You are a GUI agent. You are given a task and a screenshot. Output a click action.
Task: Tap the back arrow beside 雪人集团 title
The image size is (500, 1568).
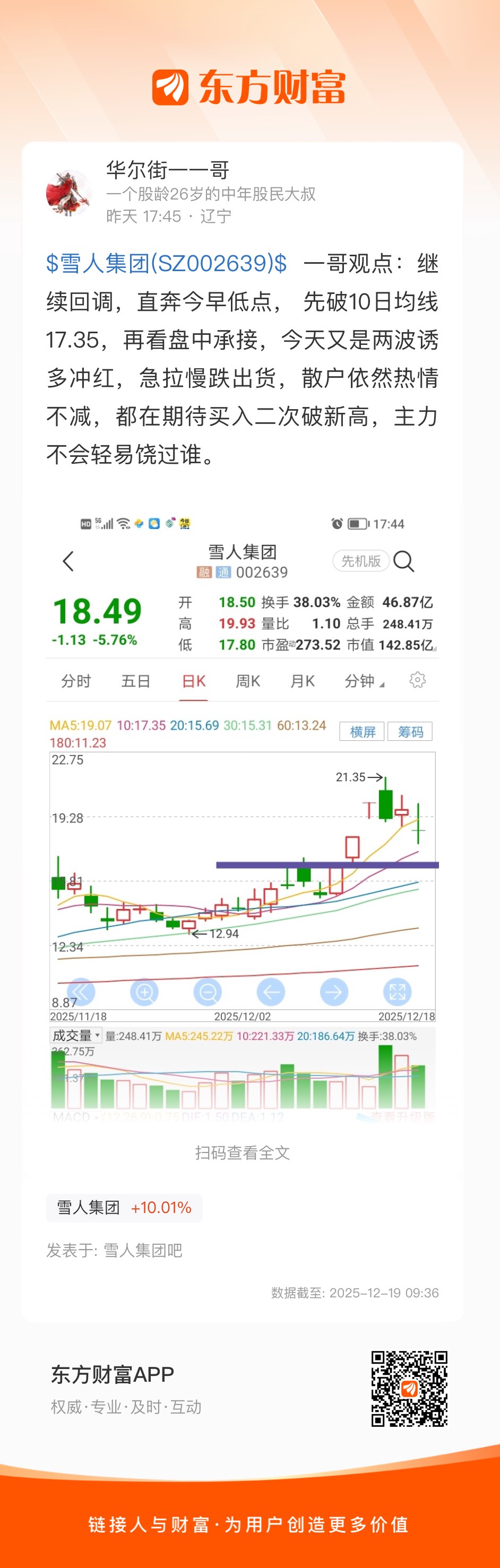click(x=68, y=561)
